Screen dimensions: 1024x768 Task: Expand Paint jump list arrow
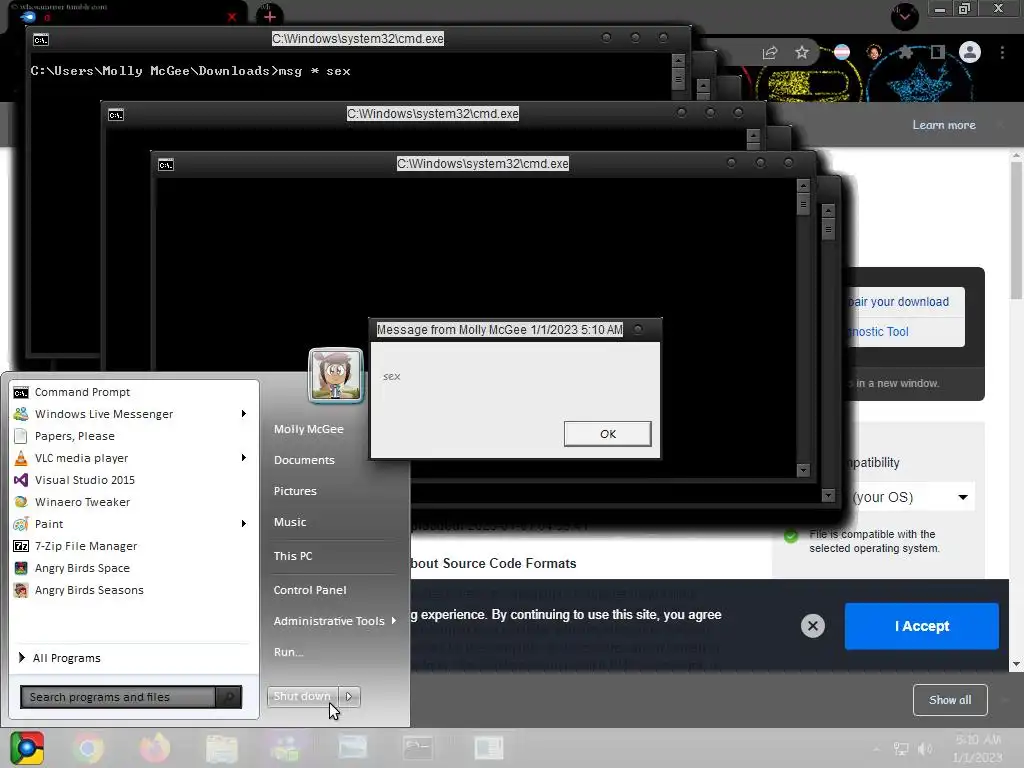click(244, 524)
